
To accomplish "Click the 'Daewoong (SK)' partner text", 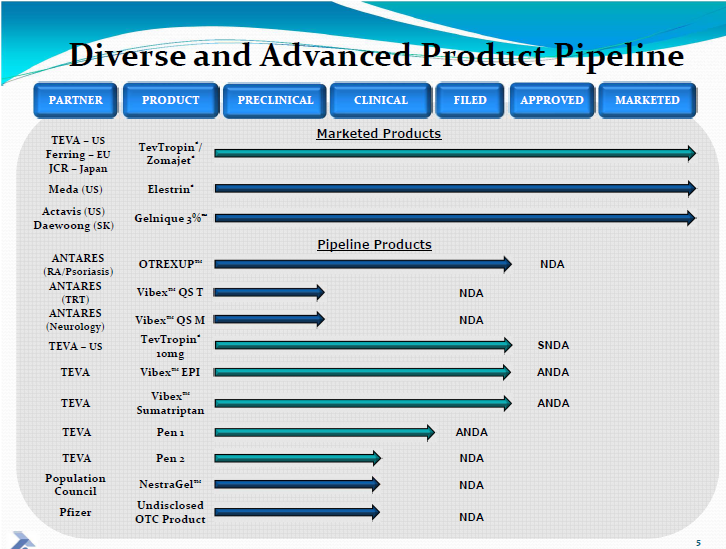I will coord(74,226).
